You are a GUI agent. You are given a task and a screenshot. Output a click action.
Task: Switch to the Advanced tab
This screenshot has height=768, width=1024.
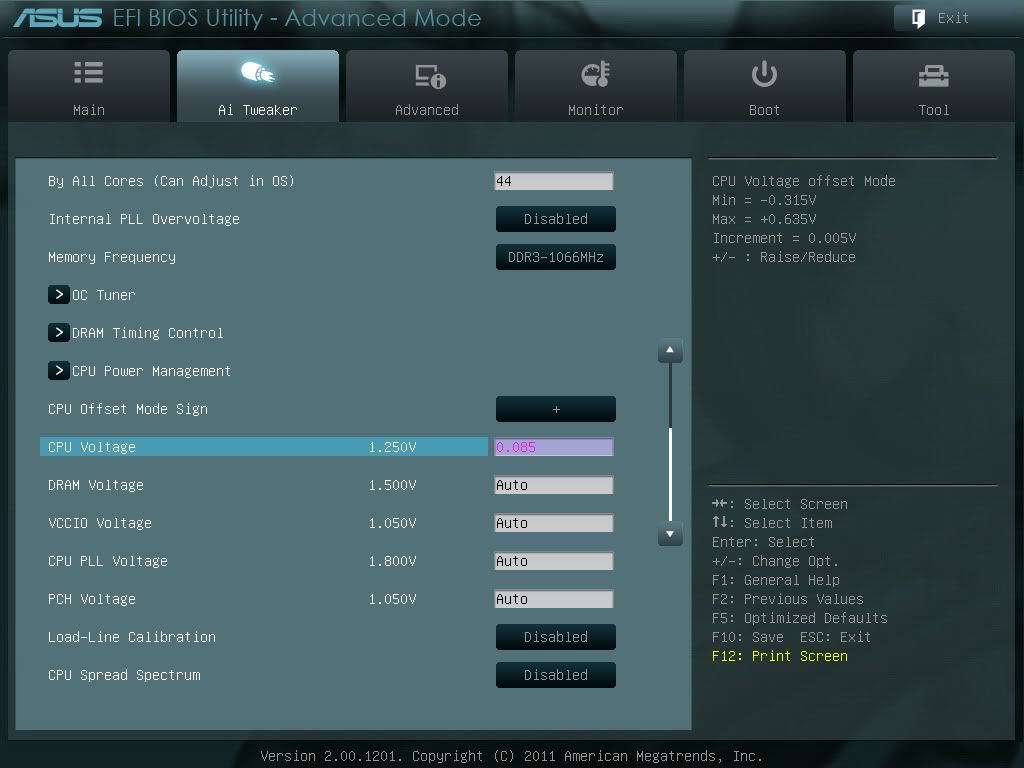pyautogui.click(x=426, y=86)
